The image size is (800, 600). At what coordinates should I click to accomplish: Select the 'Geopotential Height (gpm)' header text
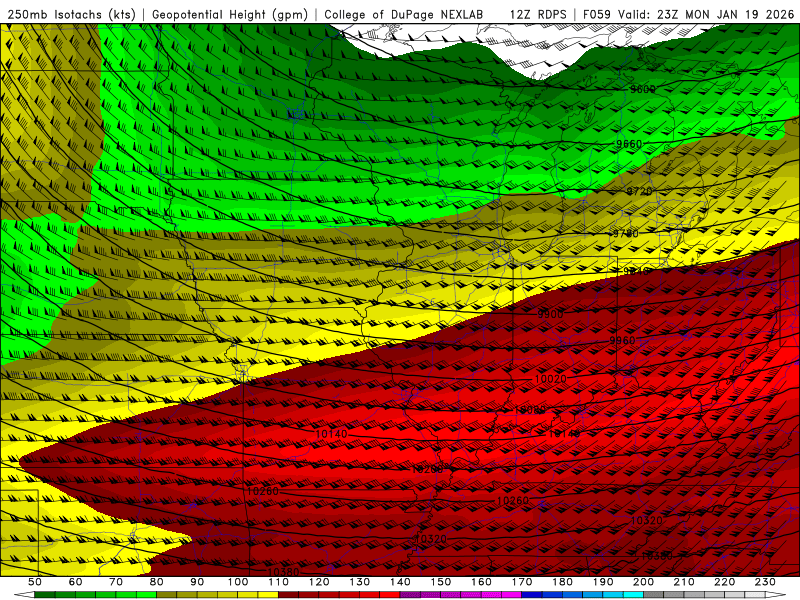click(230, 15)
